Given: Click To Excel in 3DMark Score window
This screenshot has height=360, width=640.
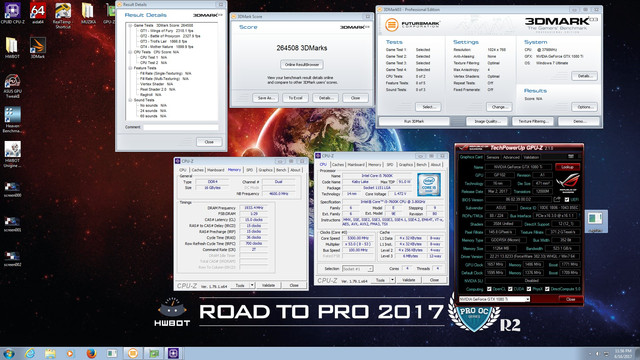Looking at the screenshot, I should tap(296, 98).
